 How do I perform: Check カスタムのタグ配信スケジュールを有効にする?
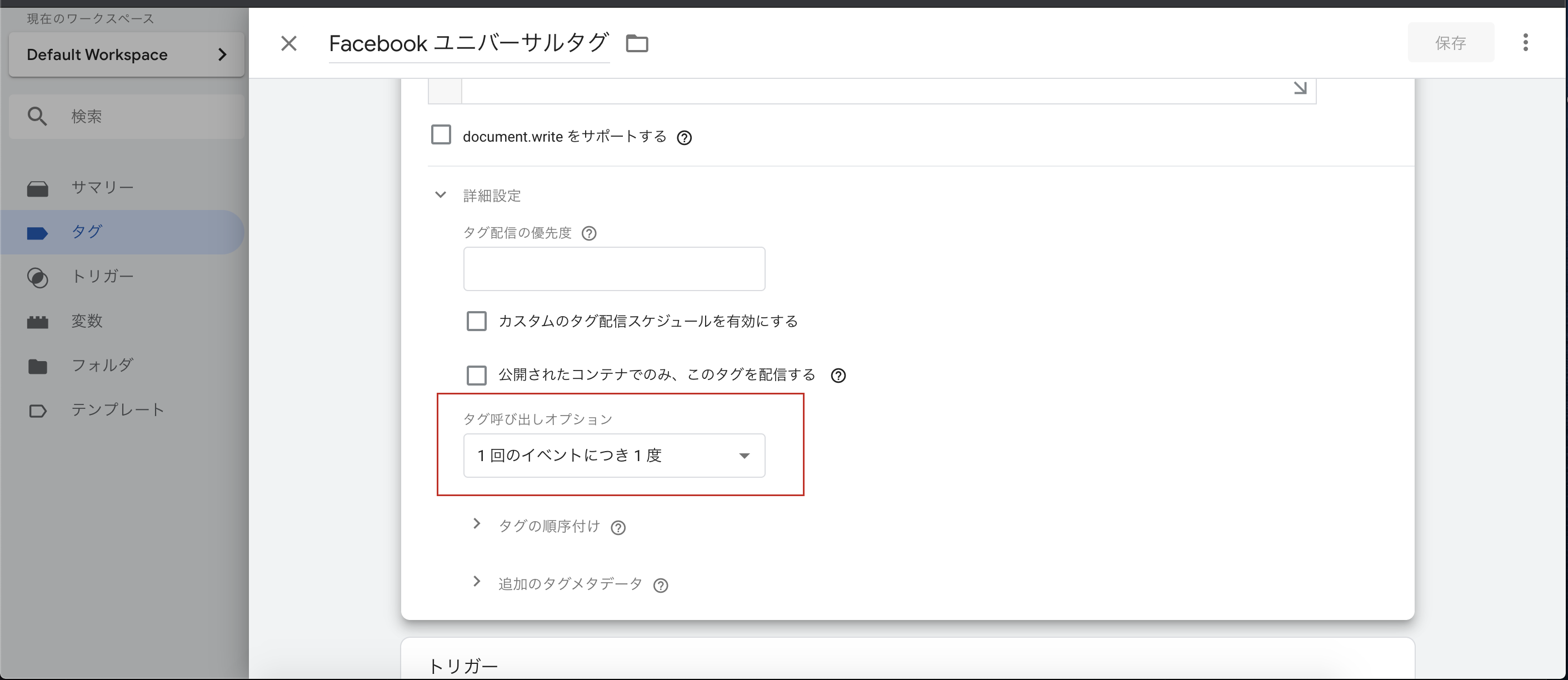tap(476, 321)
